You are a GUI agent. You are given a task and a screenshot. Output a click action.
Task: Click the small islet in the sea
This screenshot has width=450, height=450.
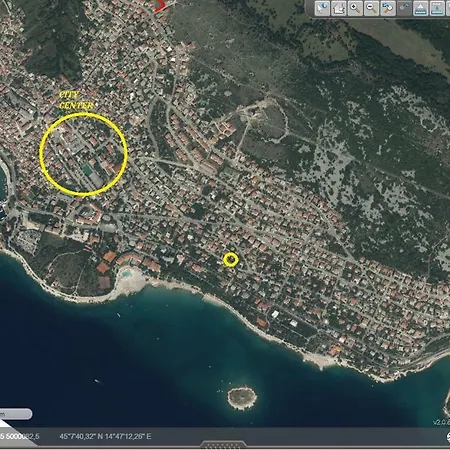242,398
